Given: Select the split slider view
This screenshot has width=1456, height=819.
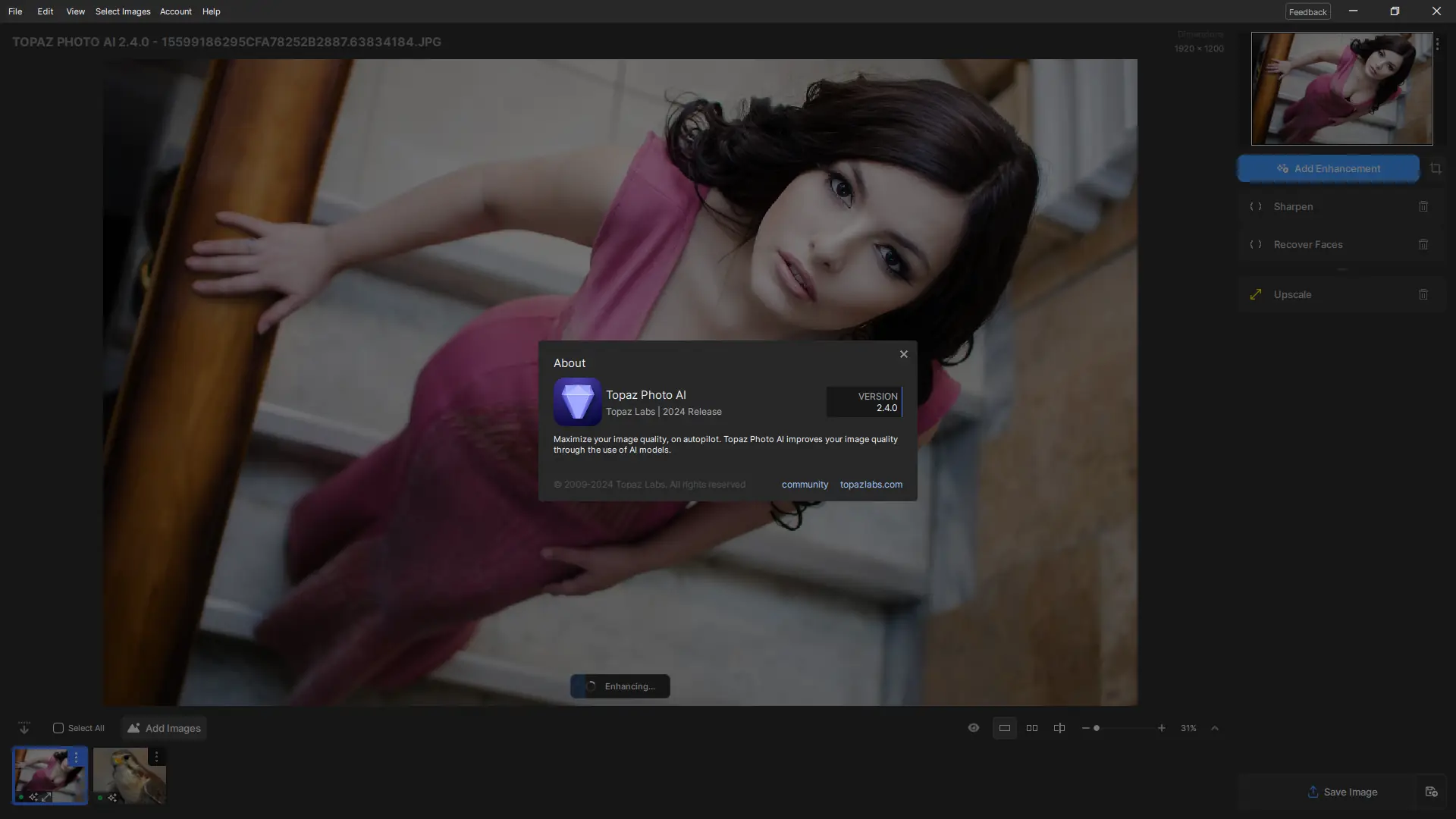Looking at the screenshot, I should [x=1059, y=728].
